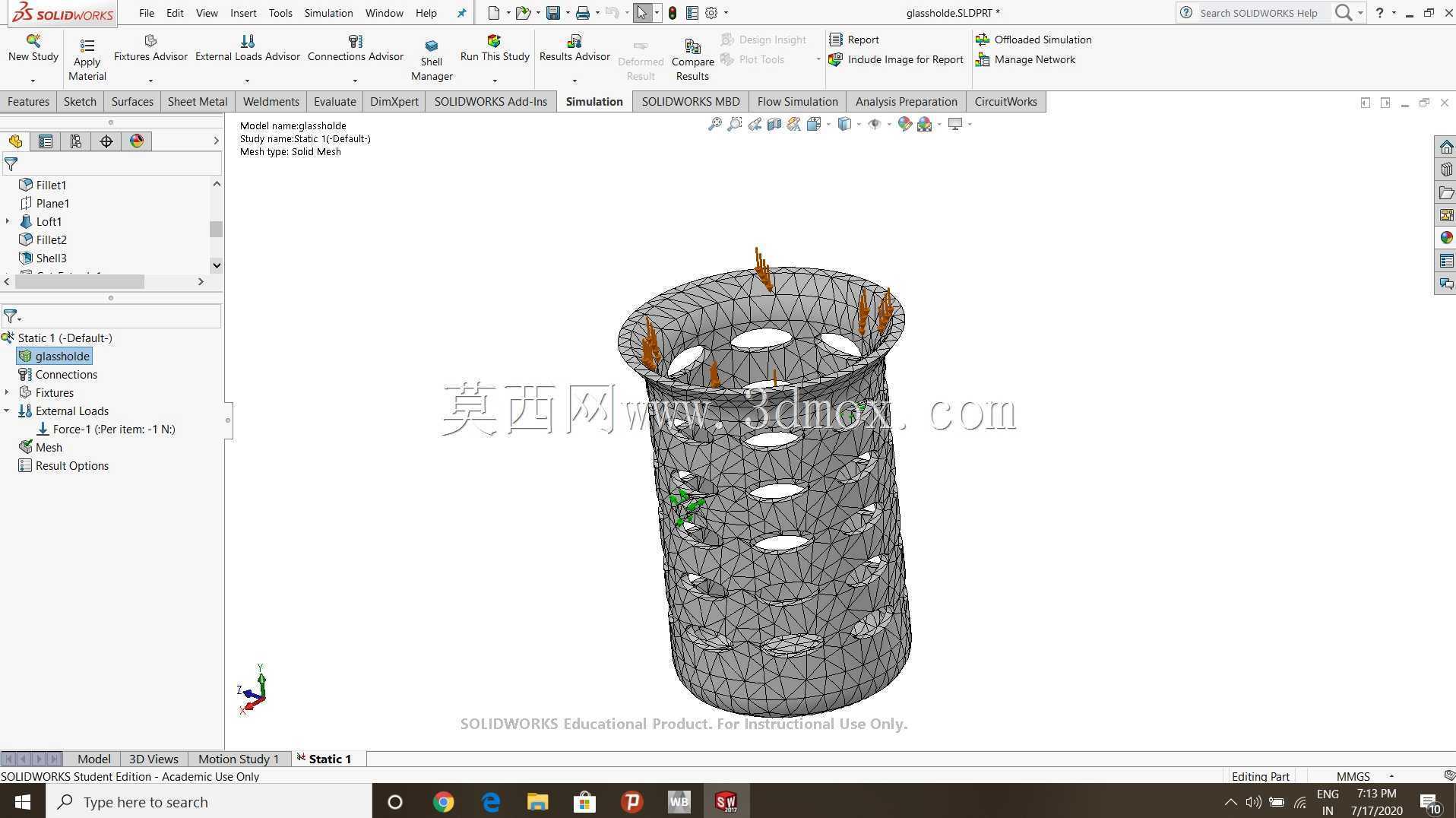Click the Section View icon
Viewport: 1456px width, 818px height.
coord(774,124)
